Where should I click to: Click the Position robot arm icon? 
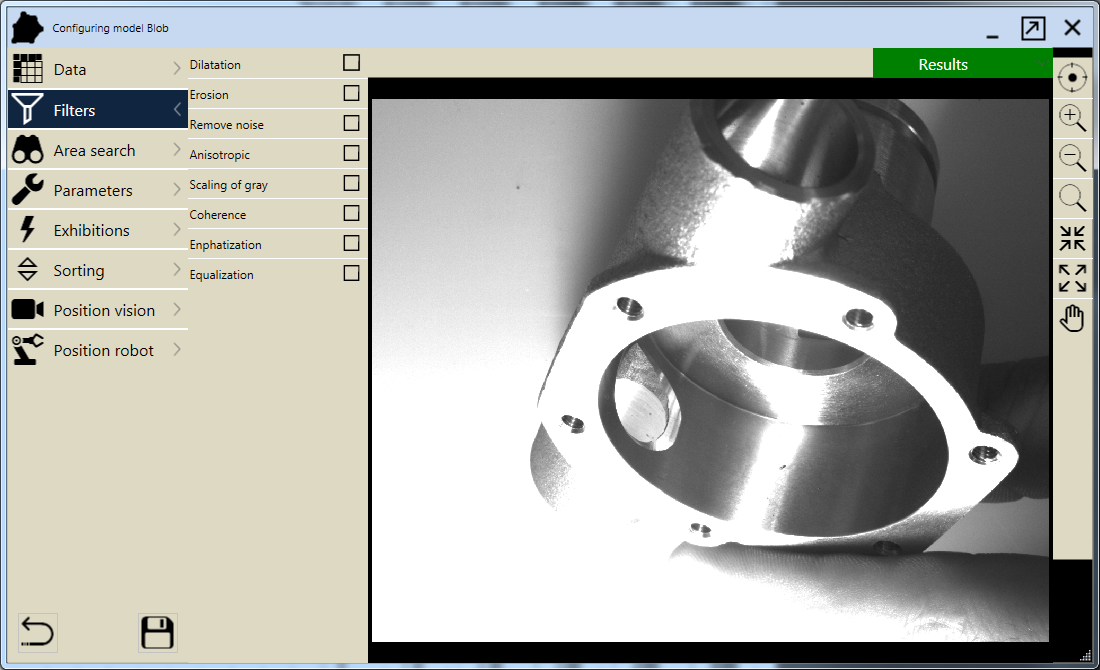coord(27,349)
